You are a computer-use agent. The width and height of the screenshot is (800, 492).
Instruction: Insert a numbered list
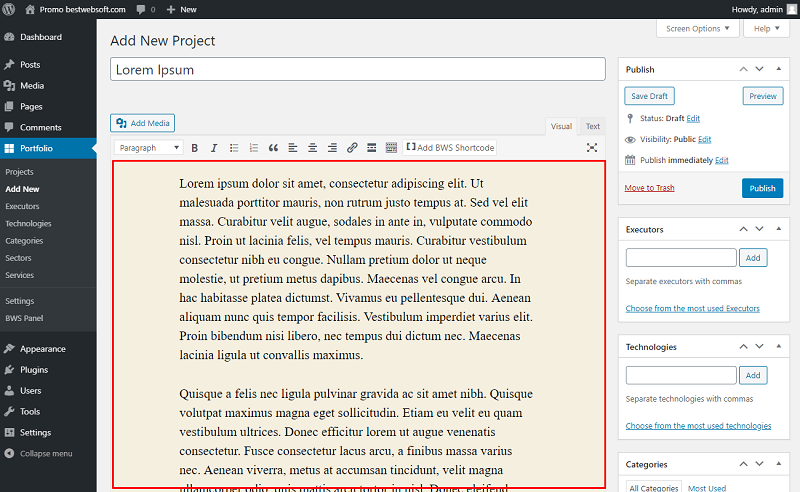coord(254,147)
